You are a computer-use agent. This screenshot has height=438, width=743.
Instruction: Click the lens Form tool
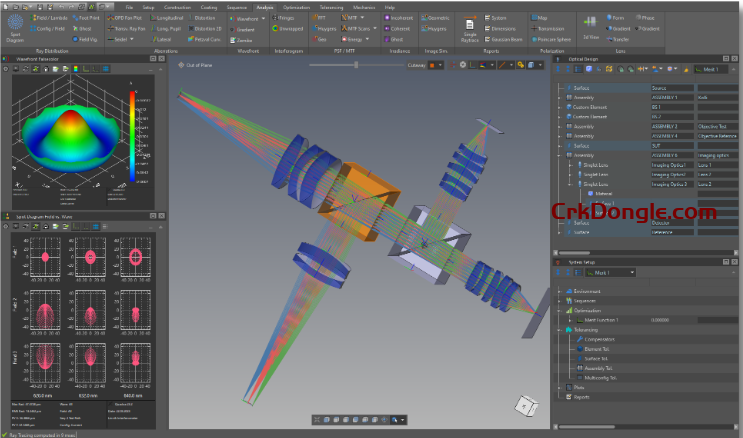coord(615,18)
